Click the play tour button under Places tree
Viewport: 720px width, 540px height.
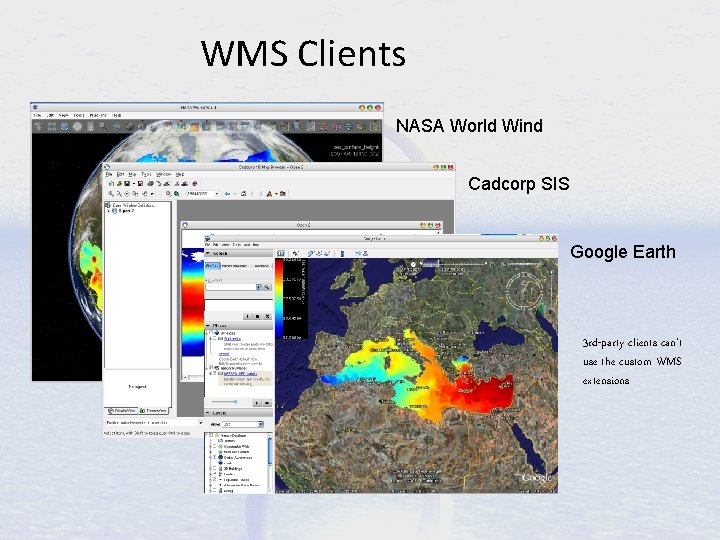click(258, 403)
